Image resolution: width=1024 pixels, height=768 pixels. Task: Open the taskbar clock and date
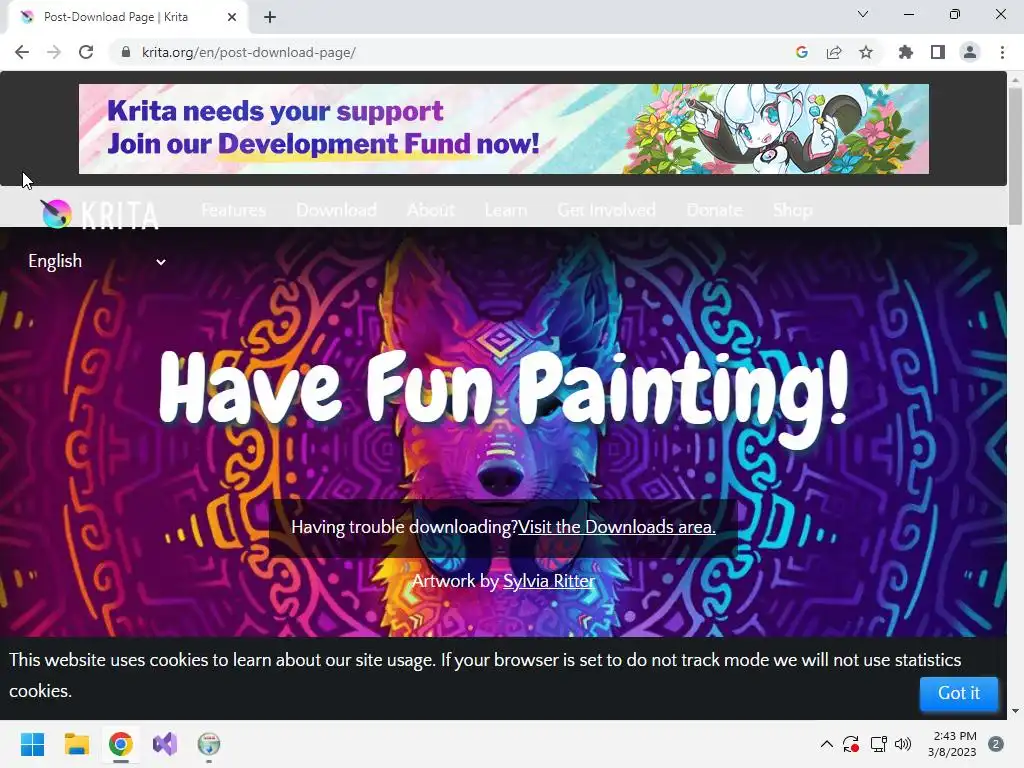953,744
